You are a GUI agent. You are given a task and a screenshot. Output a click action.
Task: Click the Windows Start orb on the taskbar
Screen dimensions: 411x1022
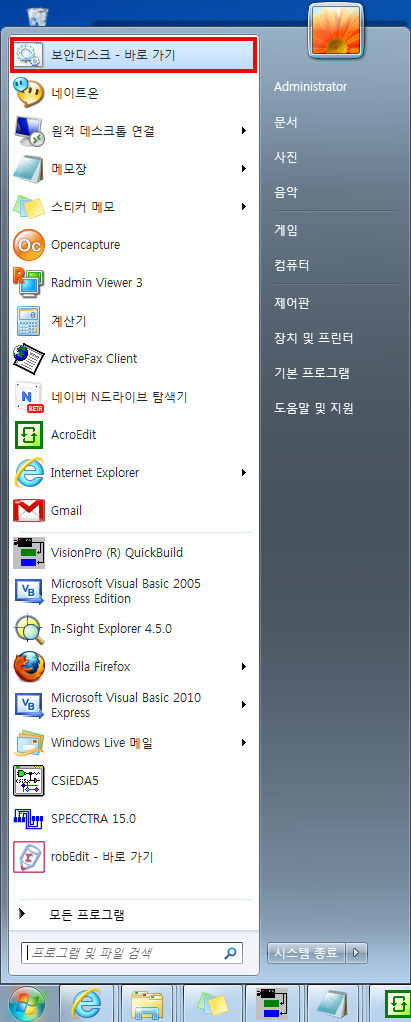click(27, 1004)
